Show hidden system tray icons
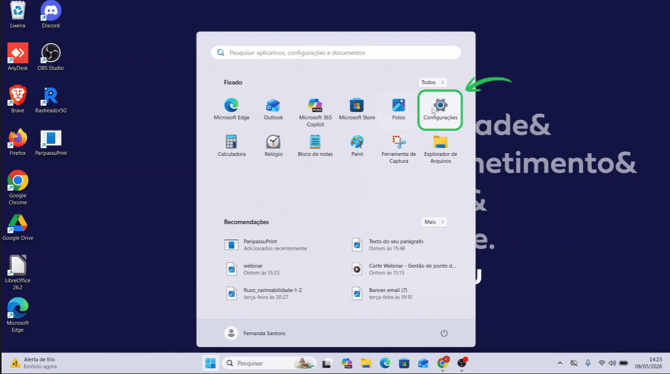 pyautogui.click(x=560, y=363)
